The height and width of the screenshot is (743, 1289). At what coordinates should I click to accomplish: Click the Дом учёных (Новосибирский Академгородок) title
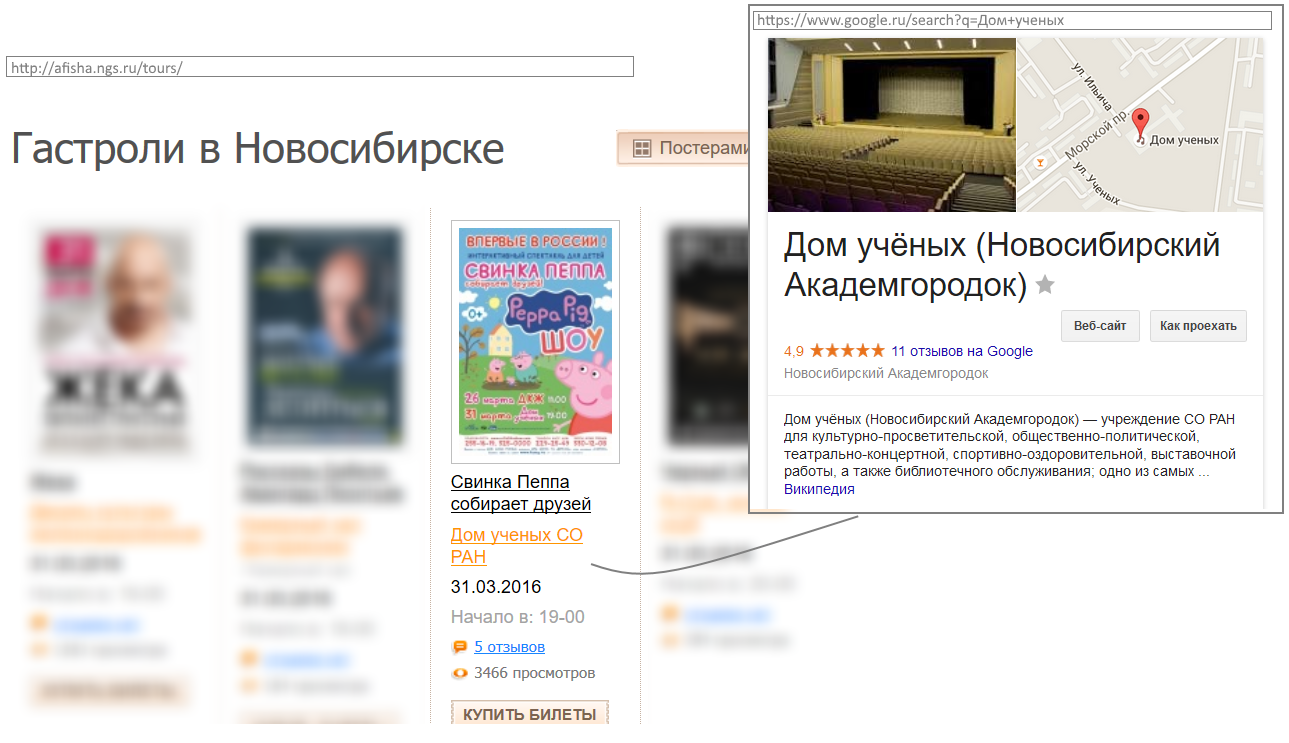pos(1002,265)
